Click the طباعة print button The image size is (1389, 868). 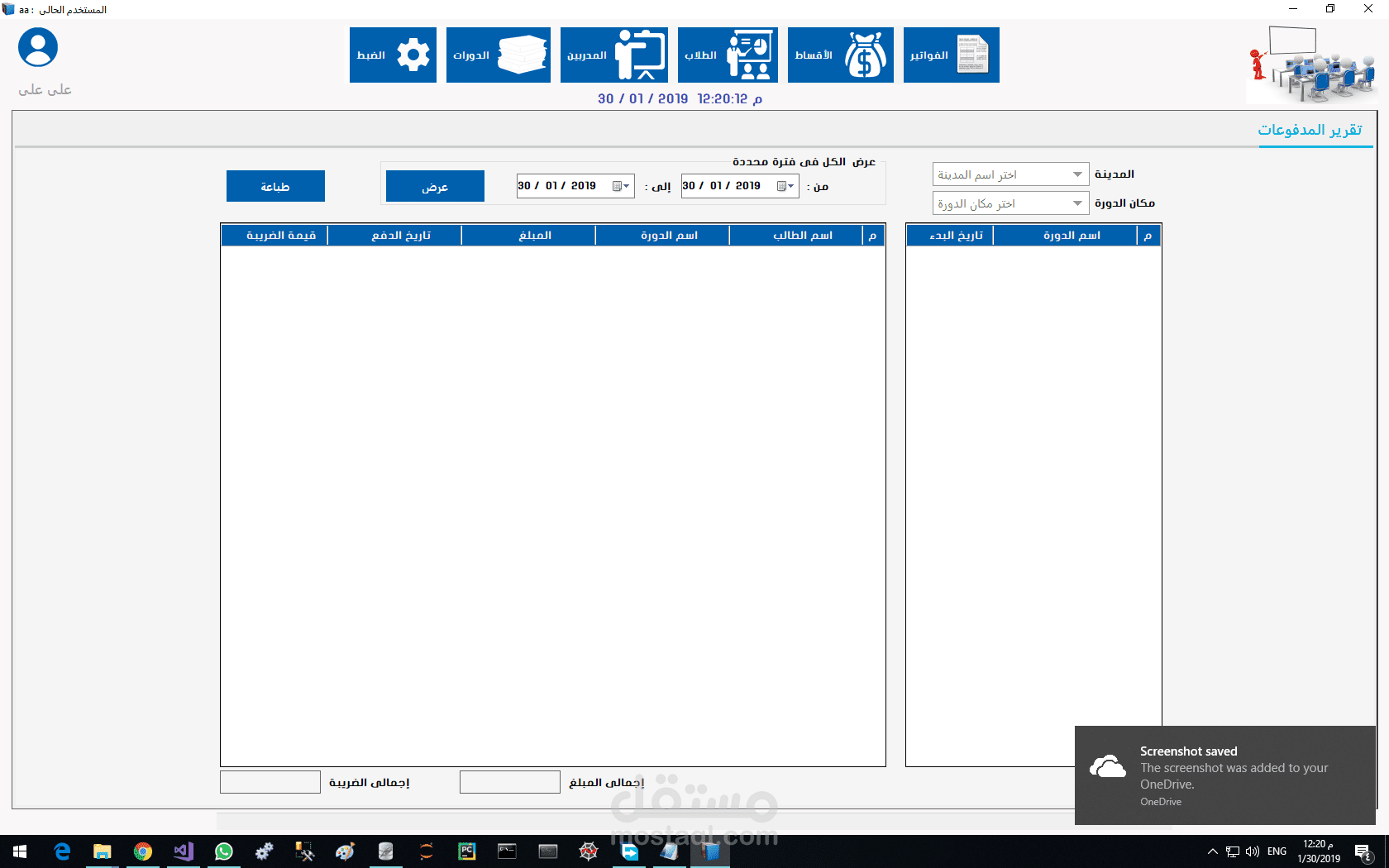tap(275, 186)
